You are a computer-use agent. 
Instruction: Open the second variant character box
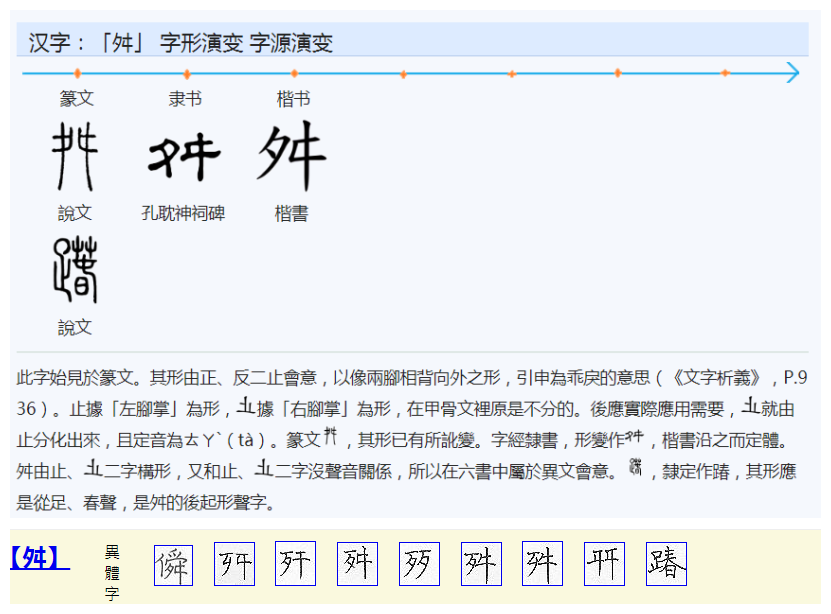click(x=234, y=565)
